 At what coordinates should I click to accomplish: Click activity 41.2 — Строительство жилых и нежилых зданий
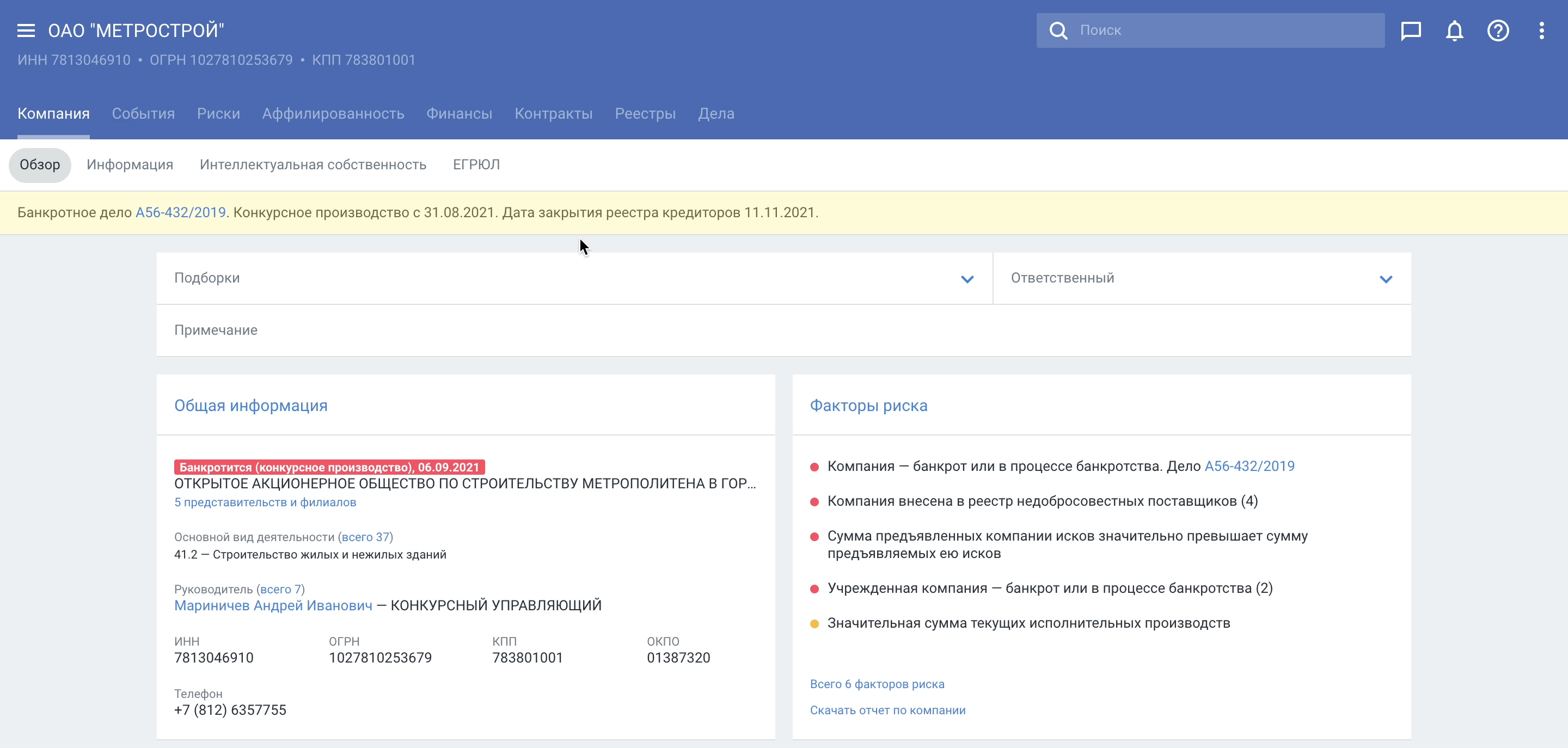[310, 555]
